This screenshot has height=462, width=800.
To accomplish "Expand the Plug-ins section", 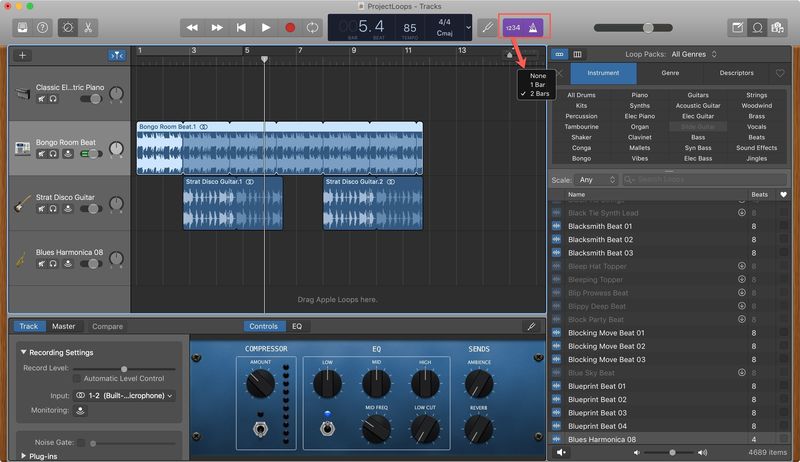I will click(x=23, y=456).
